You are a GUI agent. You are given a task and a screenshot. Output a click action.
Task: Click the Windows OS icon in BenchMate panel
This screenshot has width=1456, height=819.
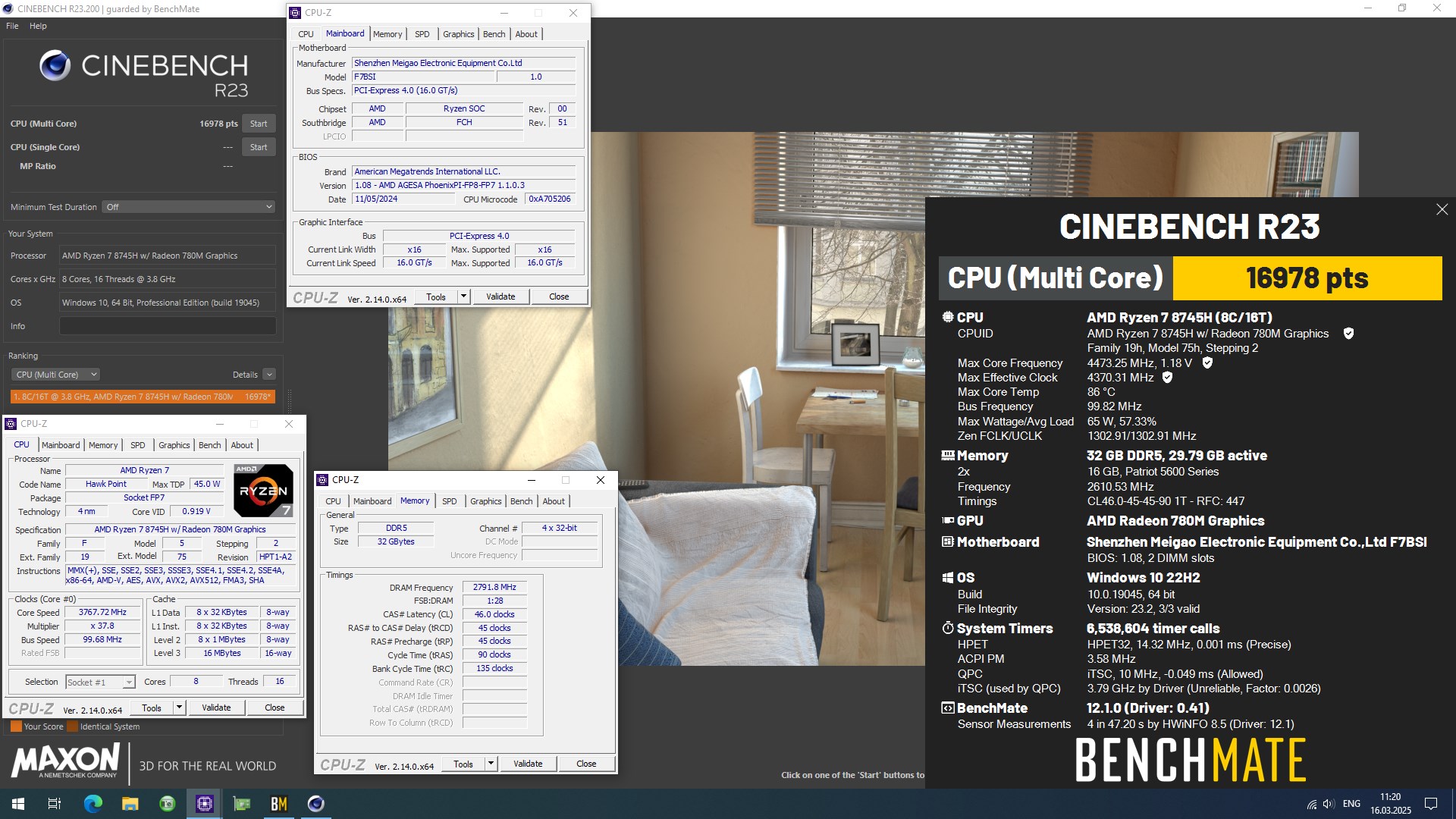click(948, 578)
